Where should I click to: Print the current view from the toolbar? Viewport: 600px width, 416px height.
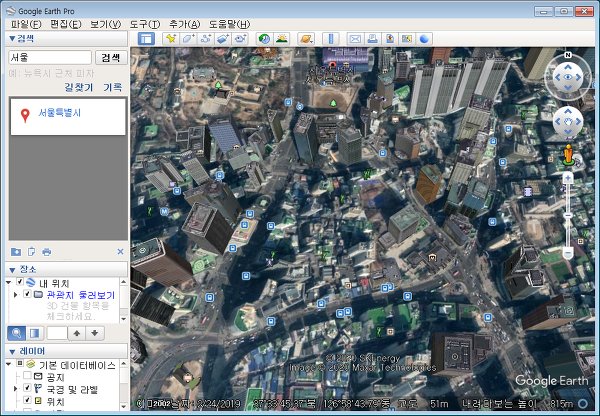tap(373, 39)
